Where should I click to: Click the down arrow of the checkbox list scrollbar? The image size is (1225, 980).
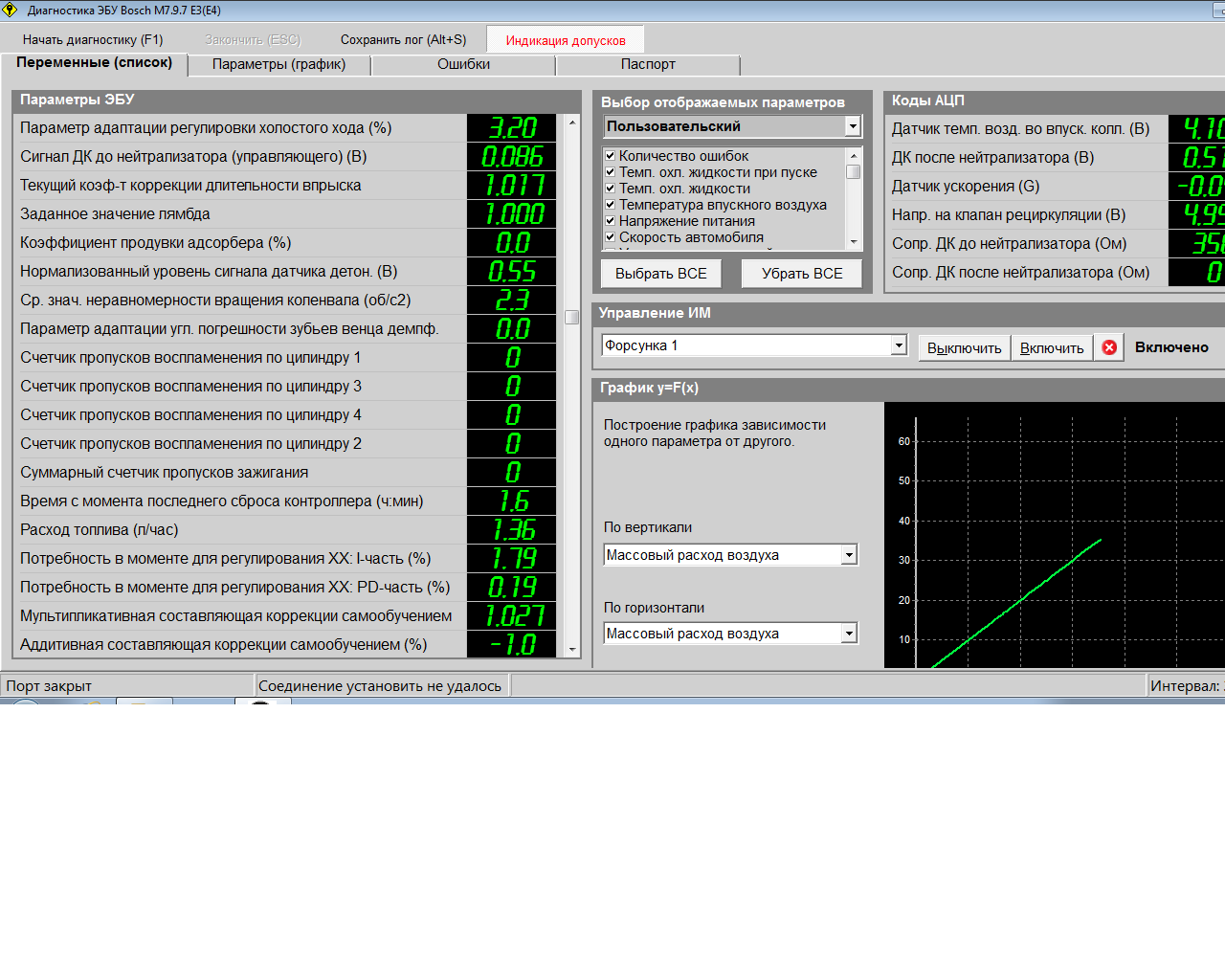click(x=854, y=243)
